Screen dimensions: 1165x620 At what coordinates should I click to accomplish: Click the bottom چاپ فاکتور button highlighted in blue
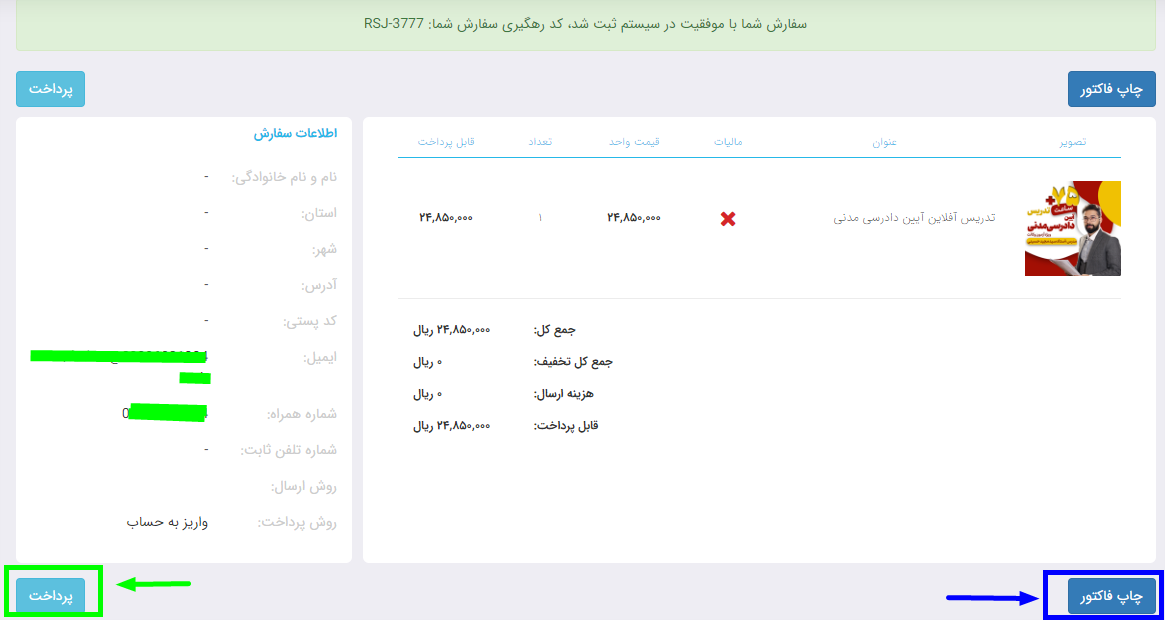click(x=1111, y=595)
